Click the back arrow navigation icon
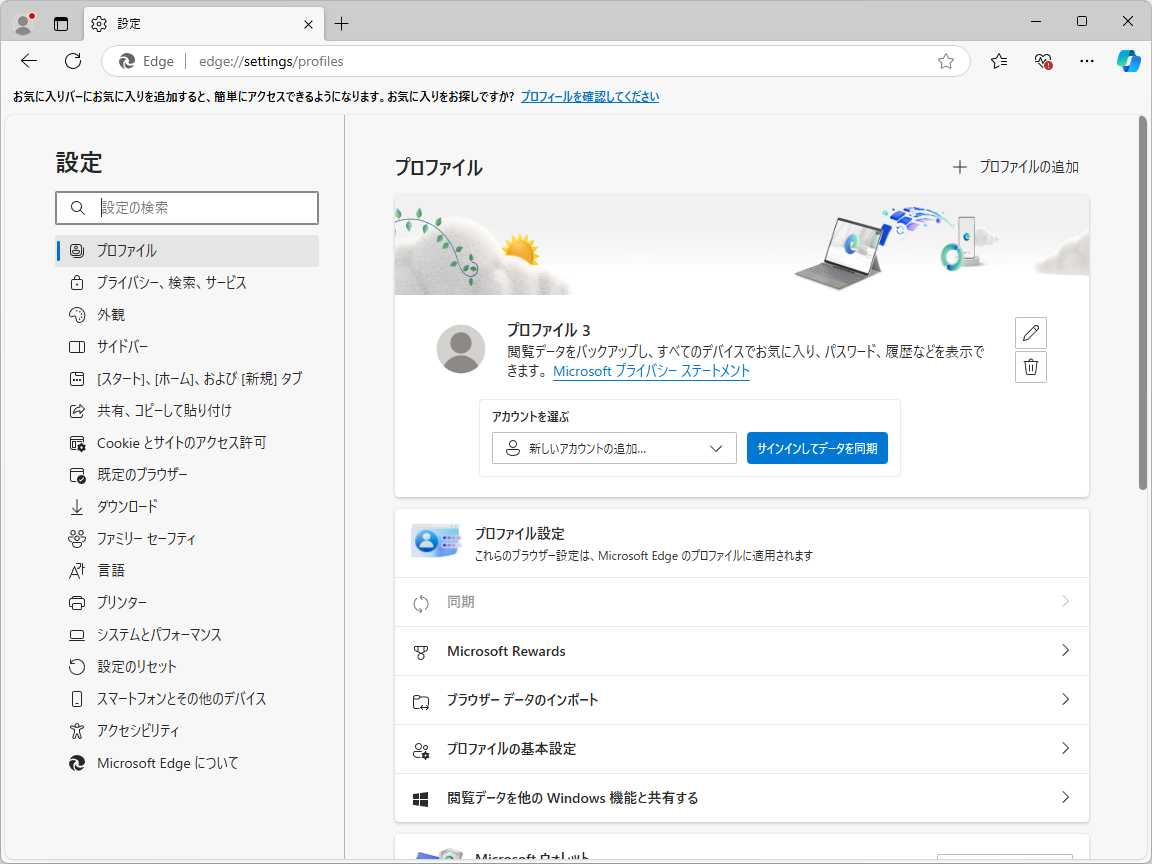 click(x=28, y=61)
